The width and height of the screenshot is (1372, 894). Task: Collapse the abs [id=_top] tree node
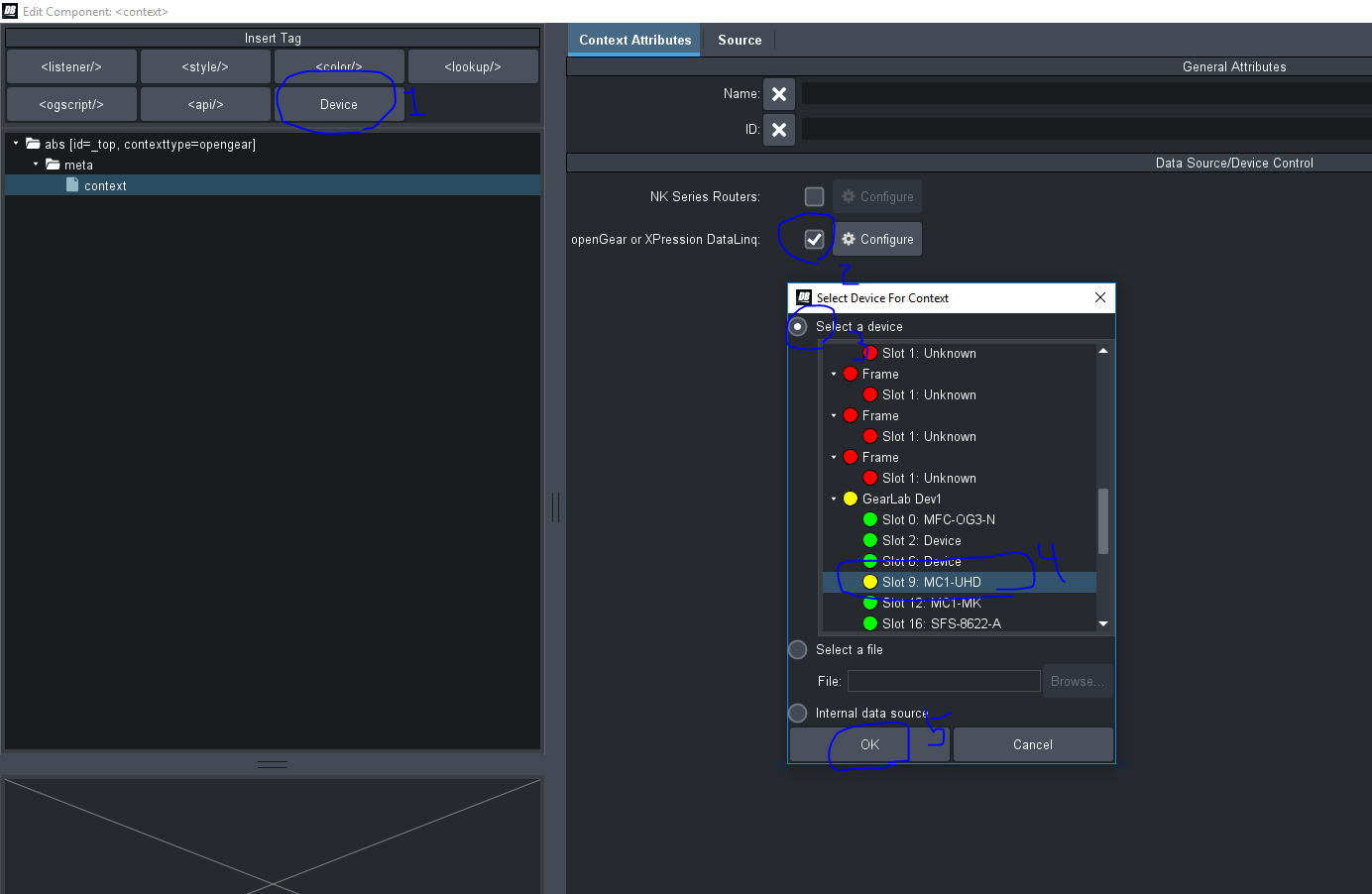coord(16,144)
